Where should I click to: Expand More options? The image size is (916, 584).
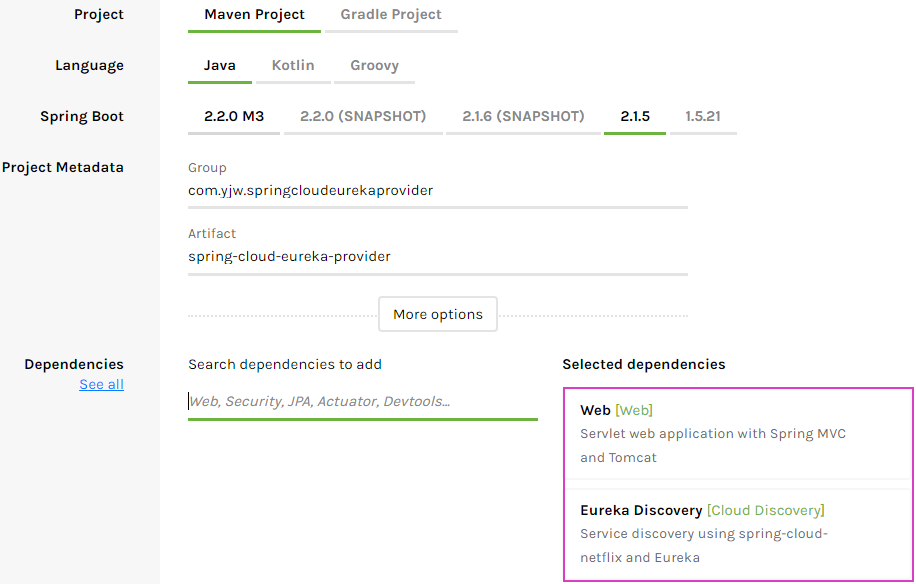click(x=438, y=314)
